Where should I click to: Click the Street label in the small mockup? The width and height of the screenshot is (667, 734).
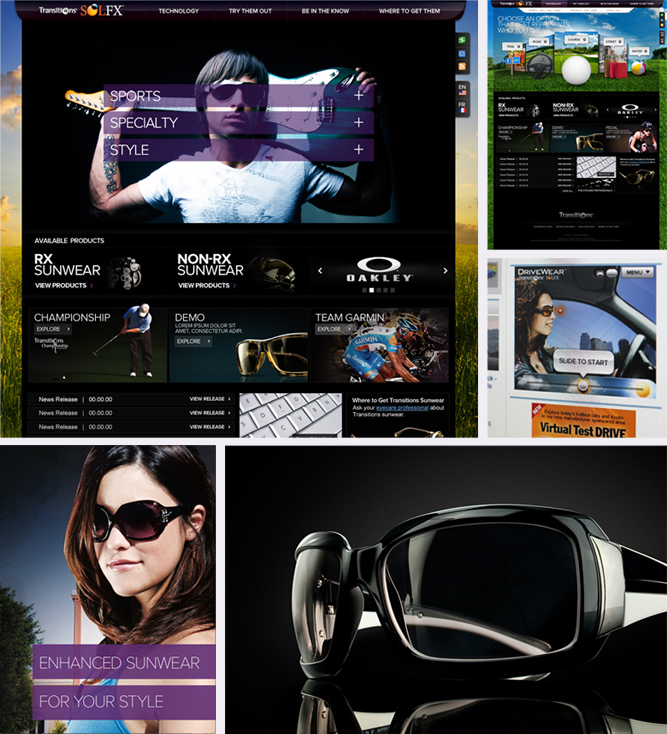point(613,42)
